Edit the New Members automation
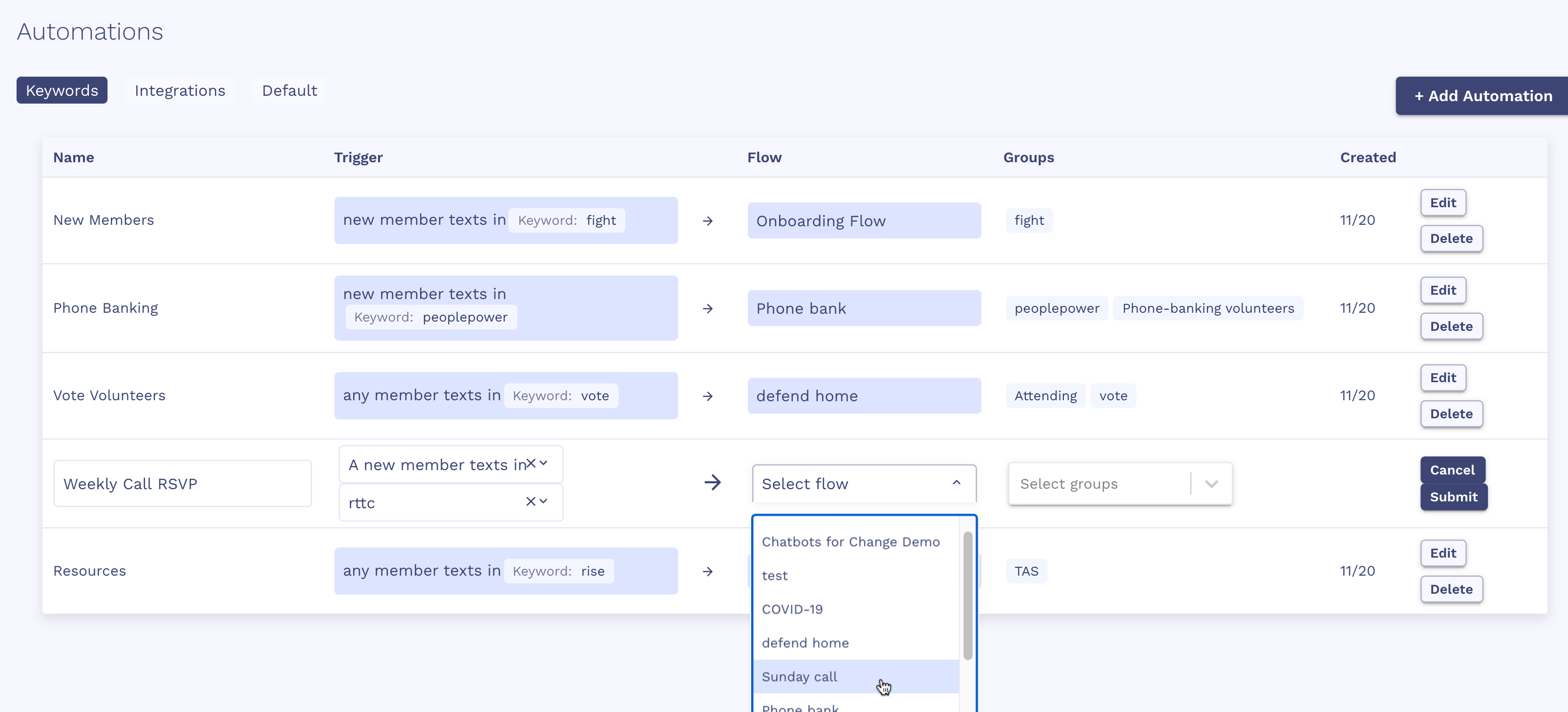 [x=1443, y=203]
